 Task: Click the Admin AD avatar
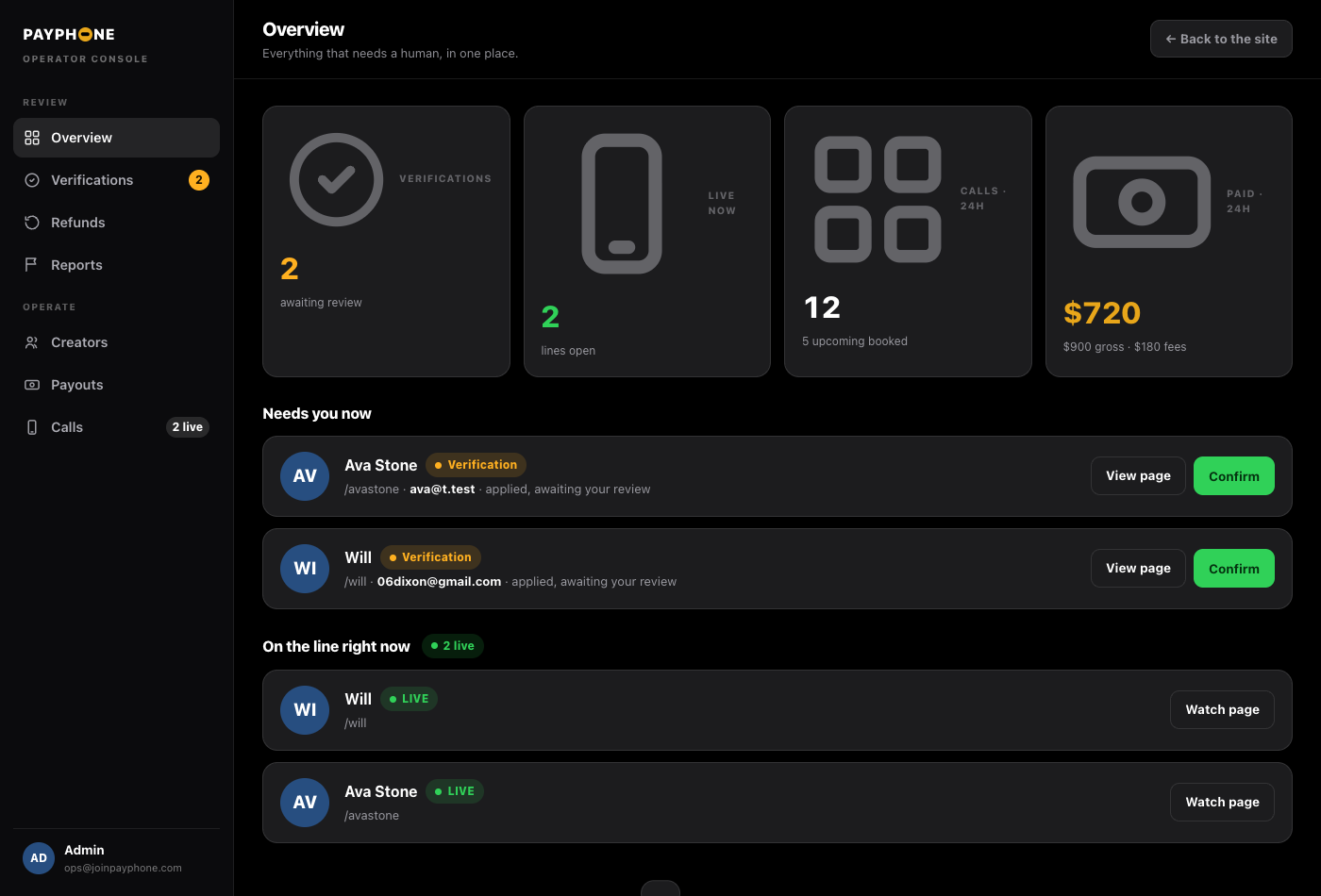[x=39, y=858]
